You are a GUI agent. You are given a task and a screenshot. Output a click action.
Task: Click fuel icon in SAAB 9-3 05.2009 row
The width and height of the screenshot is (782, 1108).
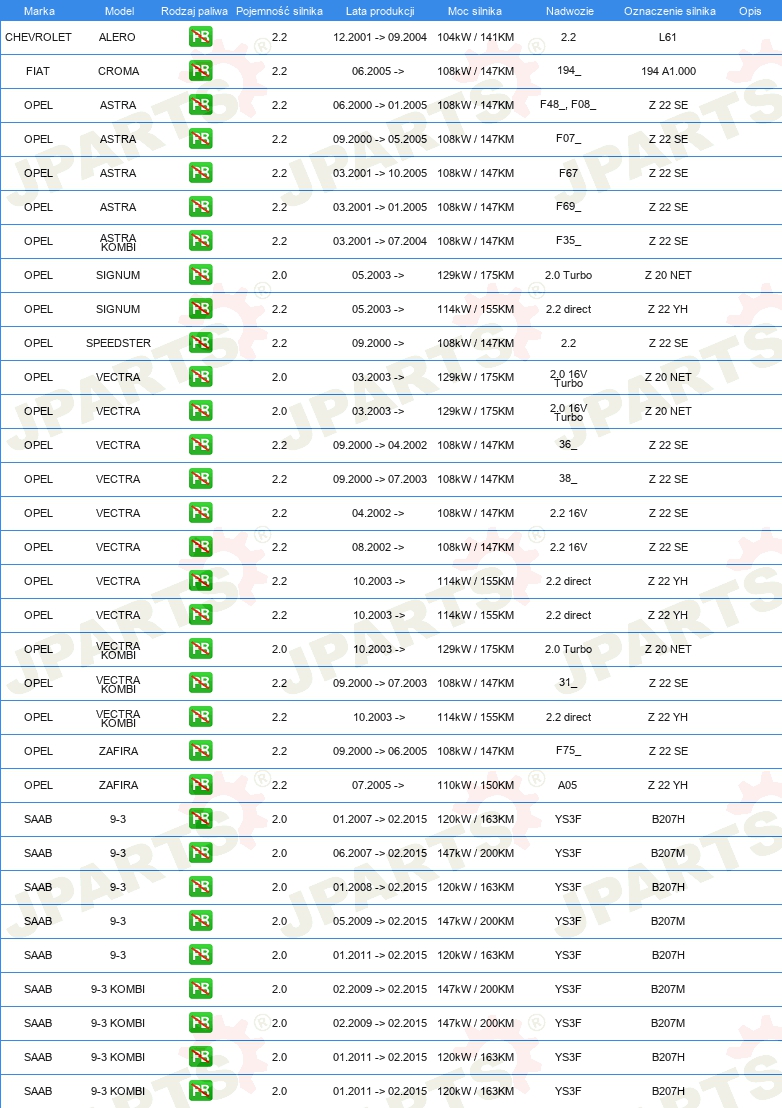point(201,921)
